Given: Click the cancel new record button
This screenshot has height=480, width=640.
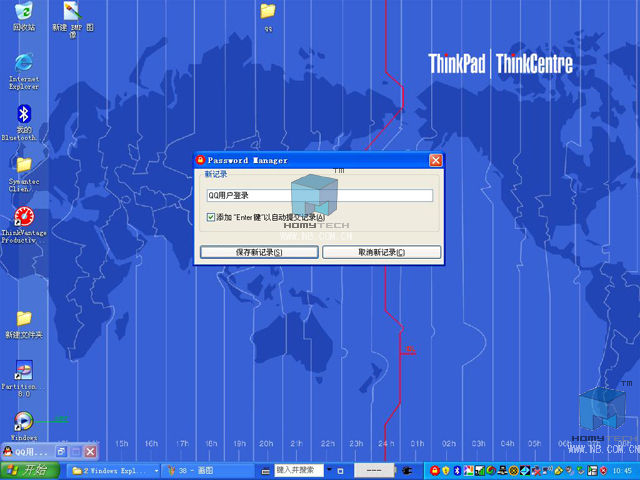Looking at the screenshot, I should click(x=381, y=252).
